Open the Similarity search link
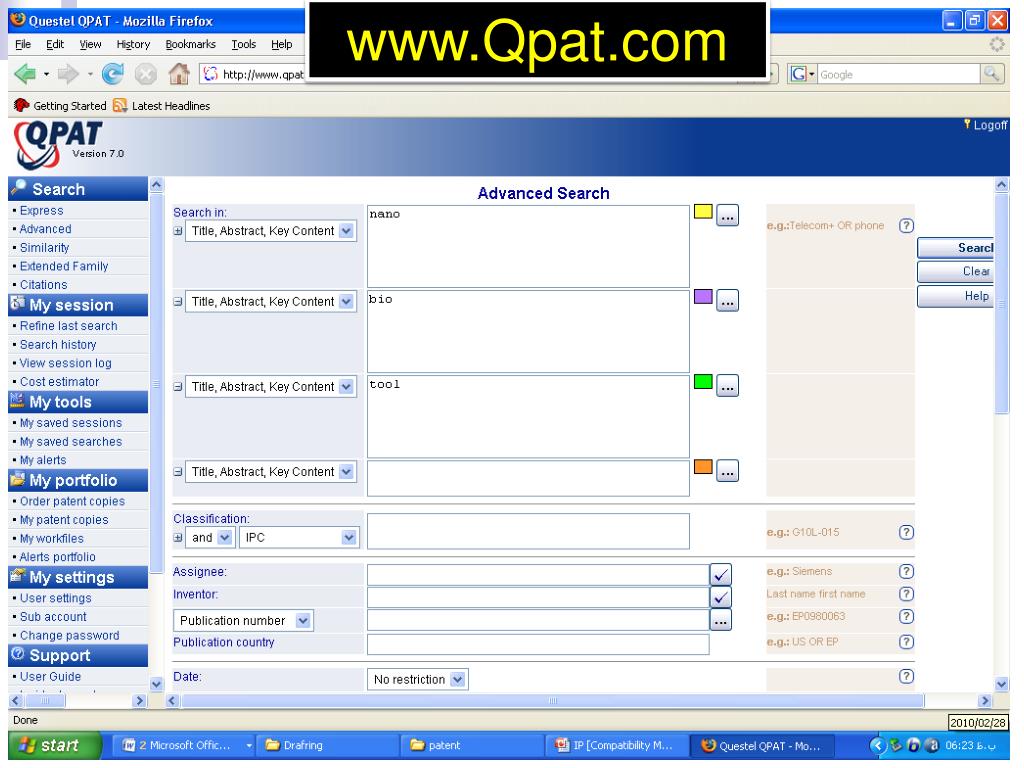Screen dimensions: 1024x768 tap(44, 248)
